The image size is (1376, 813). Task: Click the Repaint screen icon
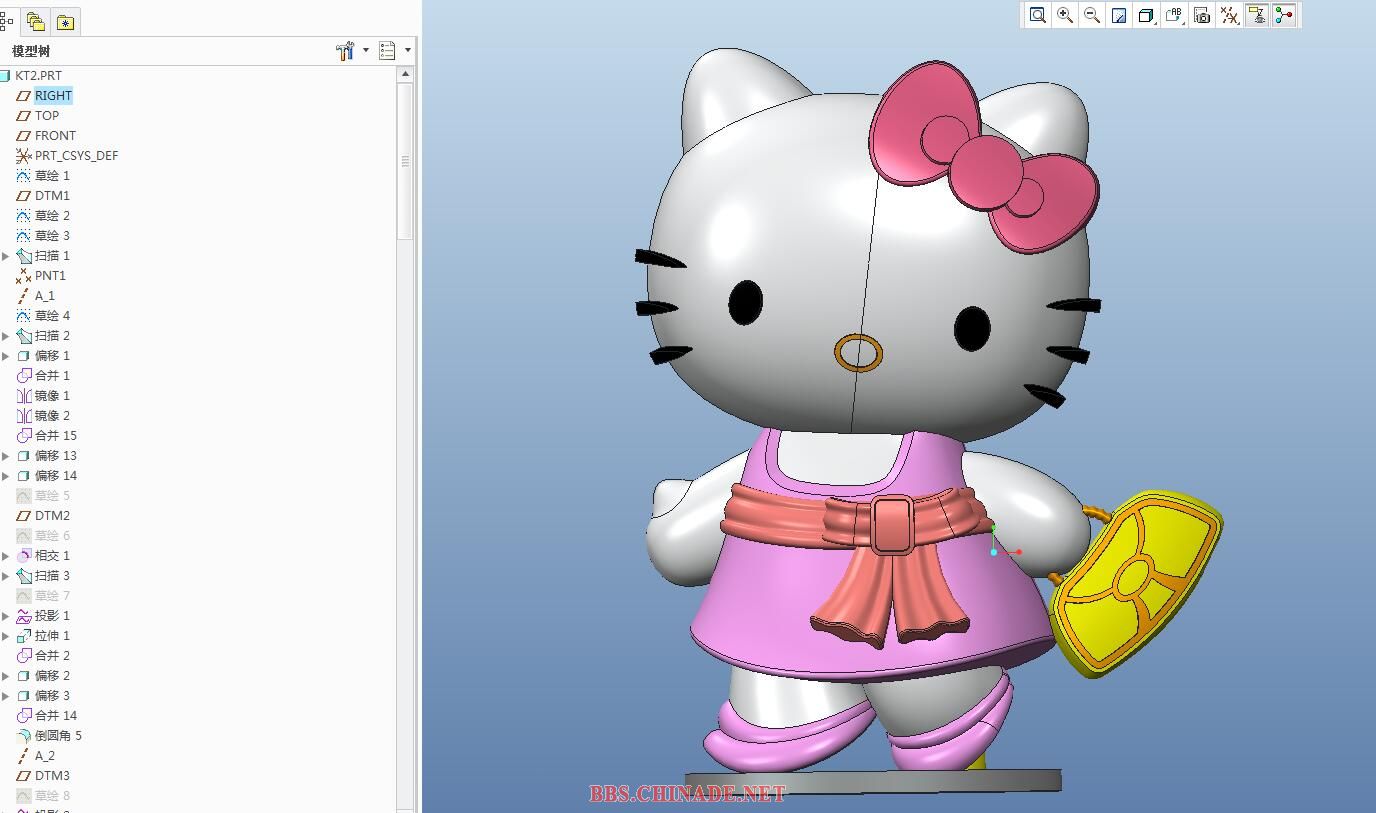1119,15
